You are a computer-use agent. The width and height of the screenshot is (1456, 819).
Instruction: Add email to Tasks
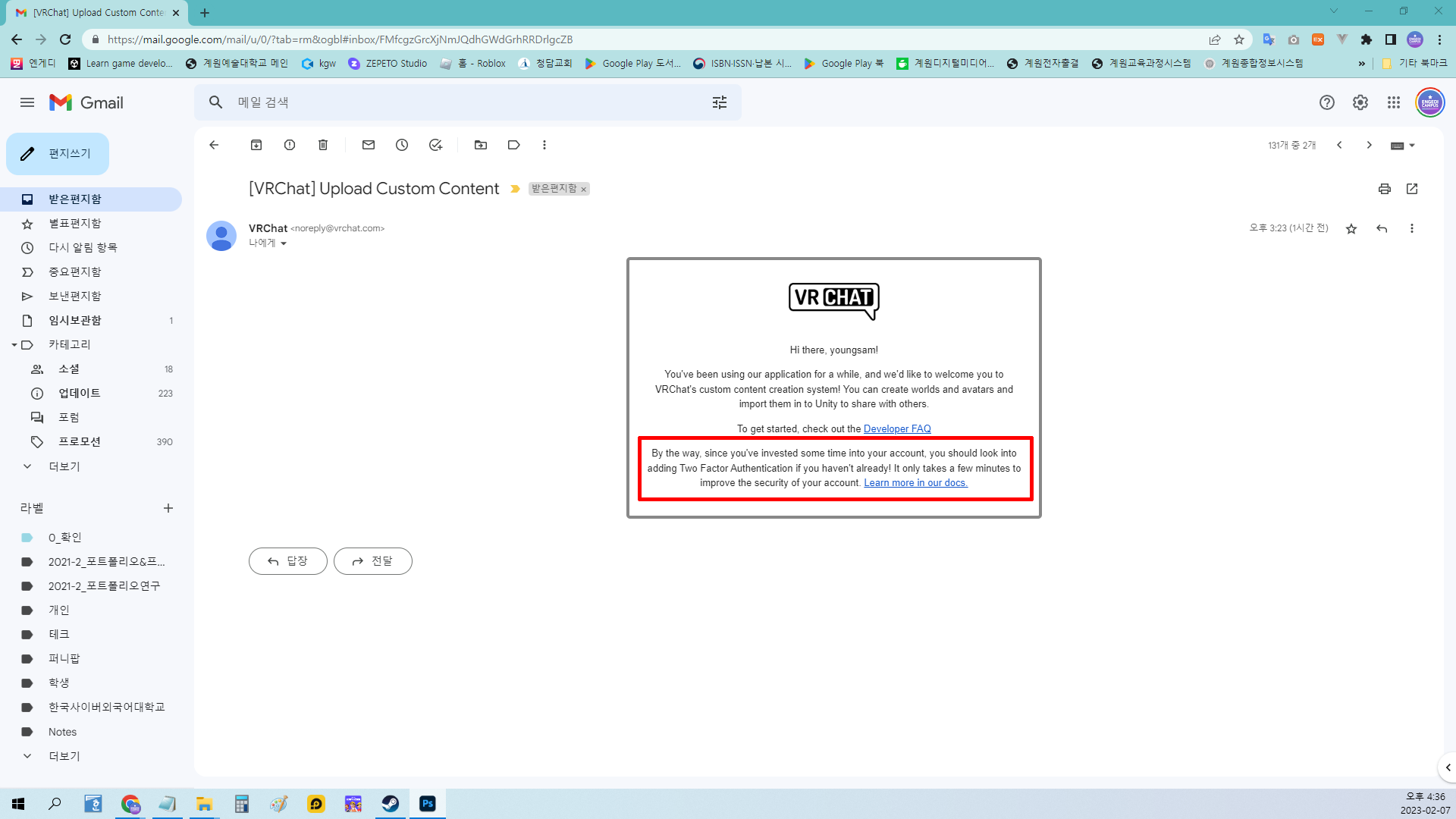[x=435, y=145]
